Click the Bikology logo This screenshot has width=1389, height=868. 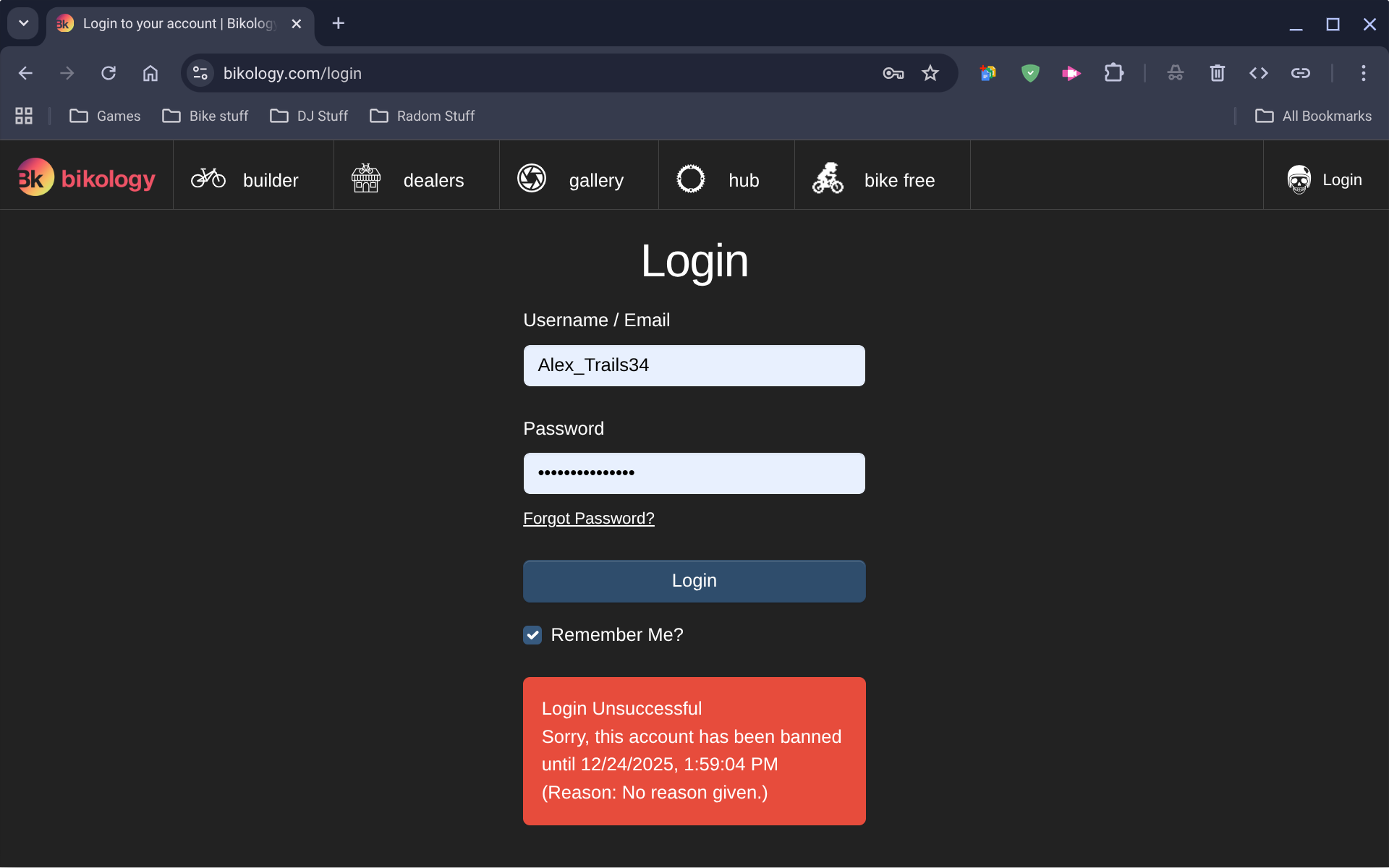[86, 176]
